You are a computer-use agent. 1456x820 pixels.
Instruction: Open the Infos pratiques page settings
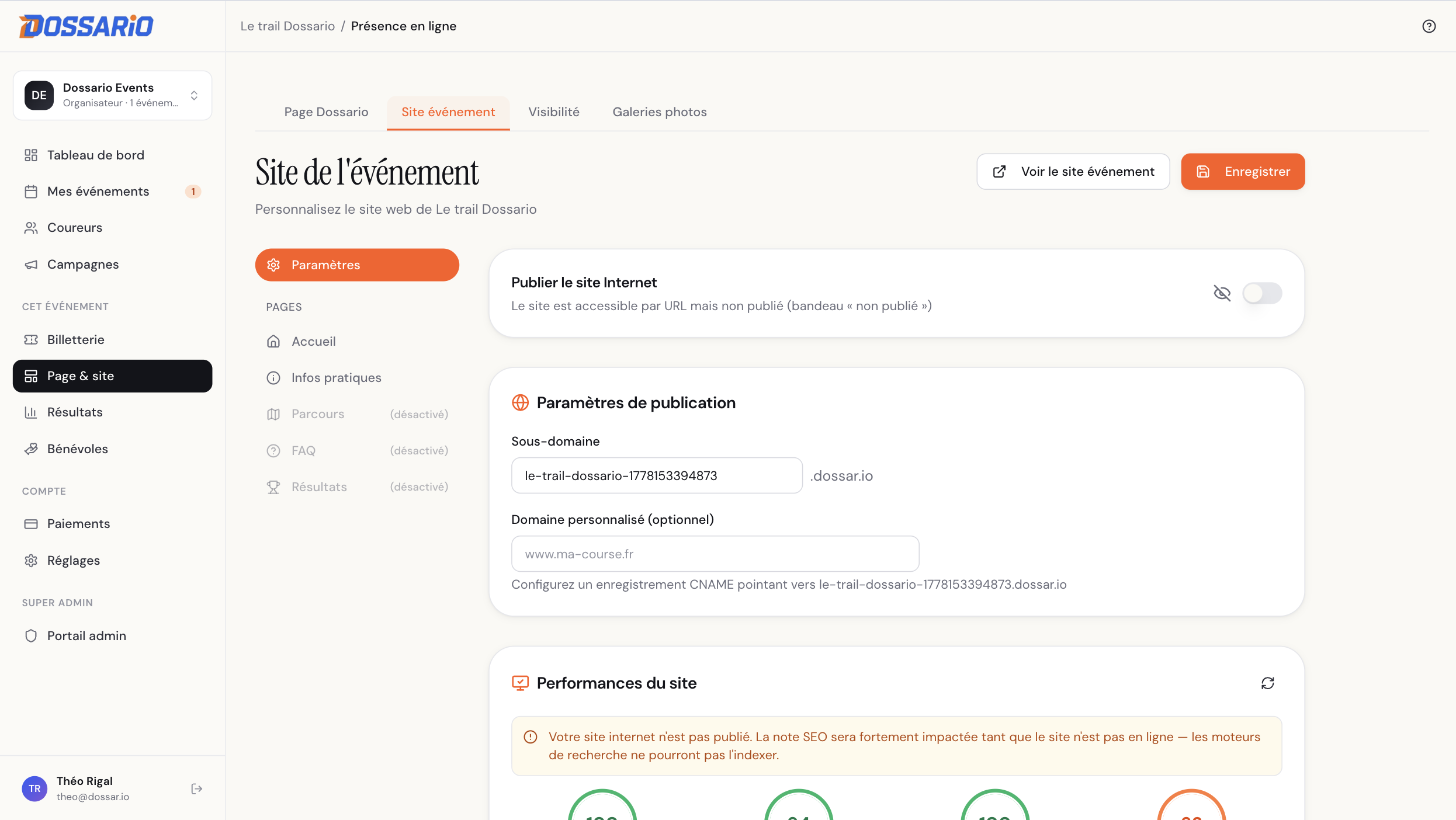[357, 378]
